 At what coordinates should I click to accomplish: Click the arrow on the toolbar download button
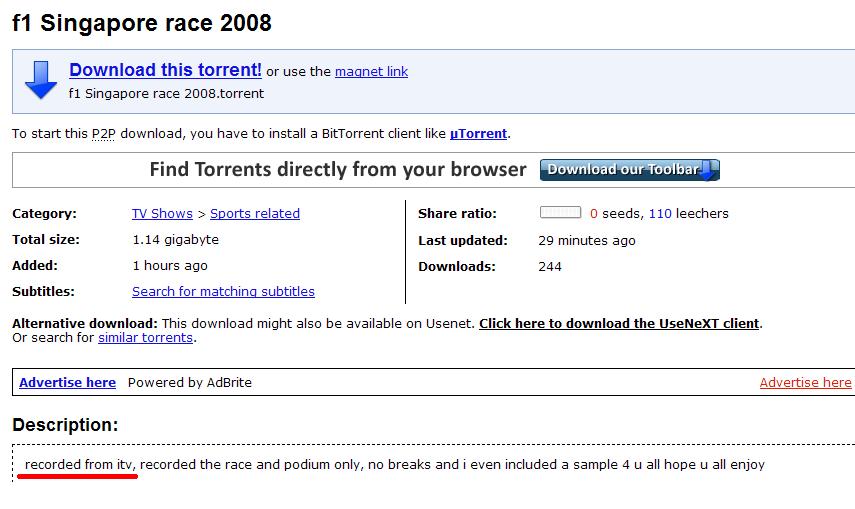709,170
